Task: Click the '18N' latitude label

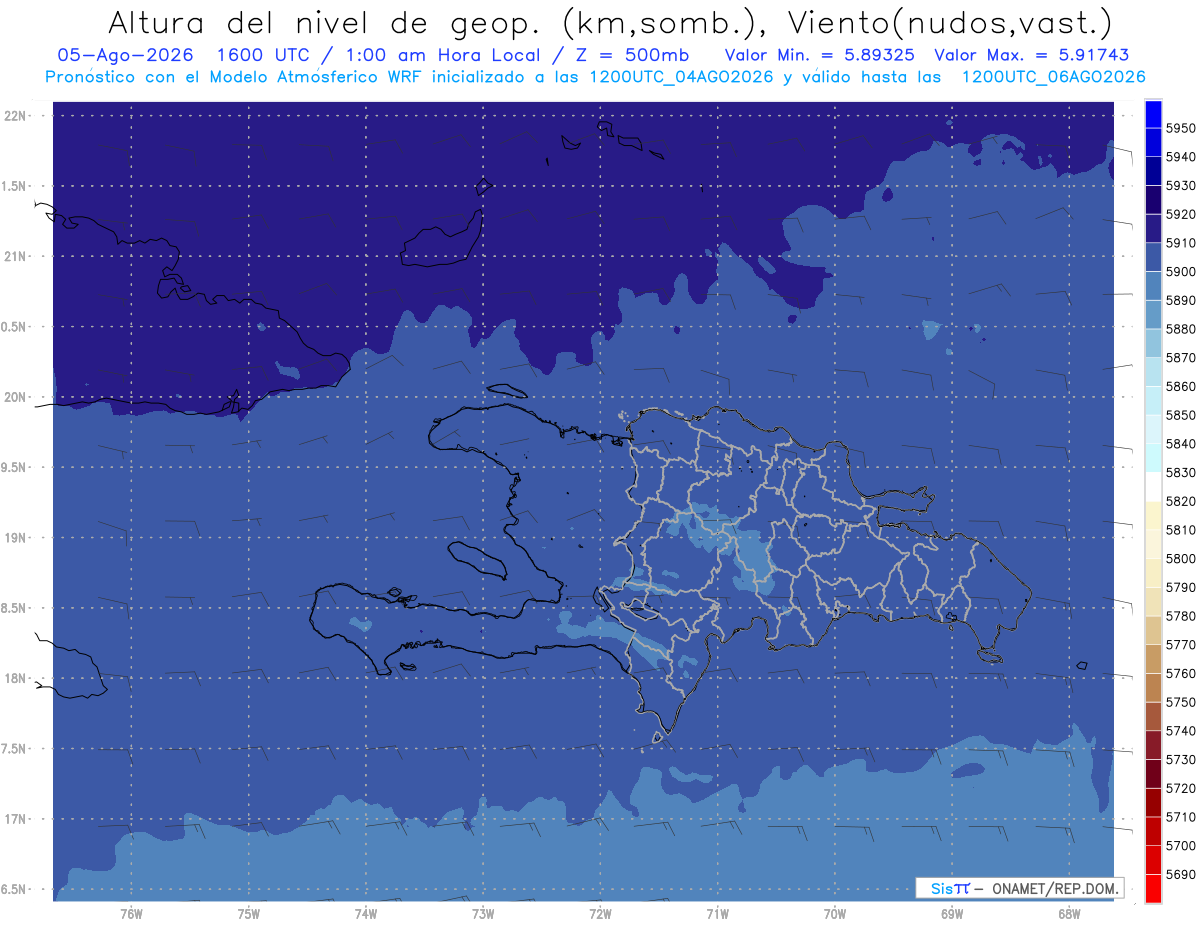Action: [17, 678]
